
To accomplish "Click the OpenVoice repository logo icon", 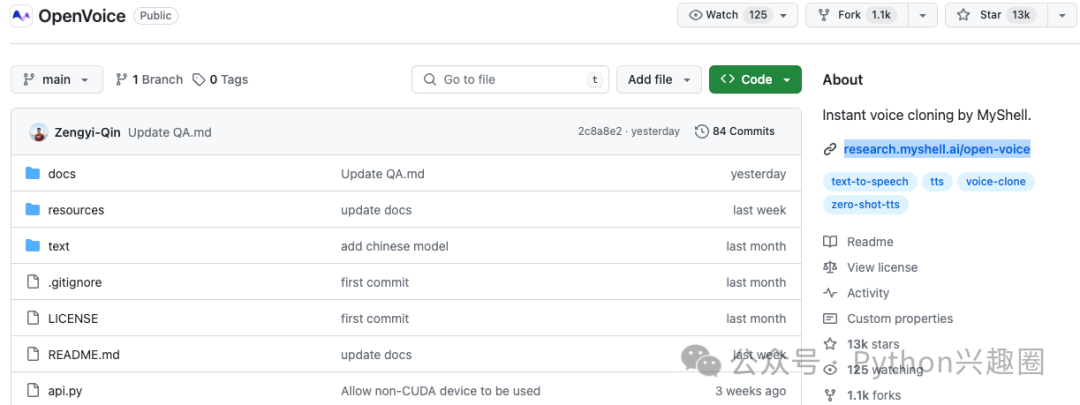I will 21,15.
